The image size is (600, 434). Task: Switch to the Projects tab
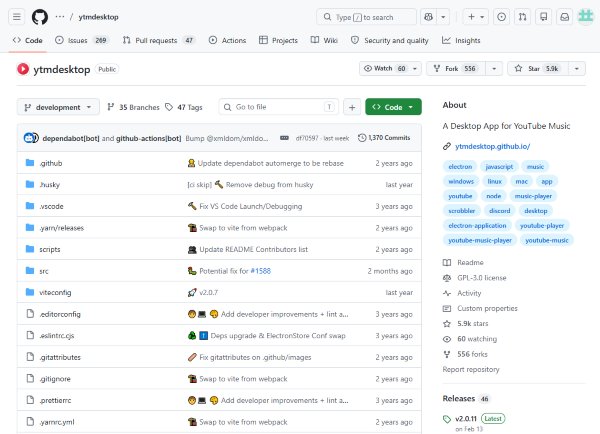pos(279,40)
